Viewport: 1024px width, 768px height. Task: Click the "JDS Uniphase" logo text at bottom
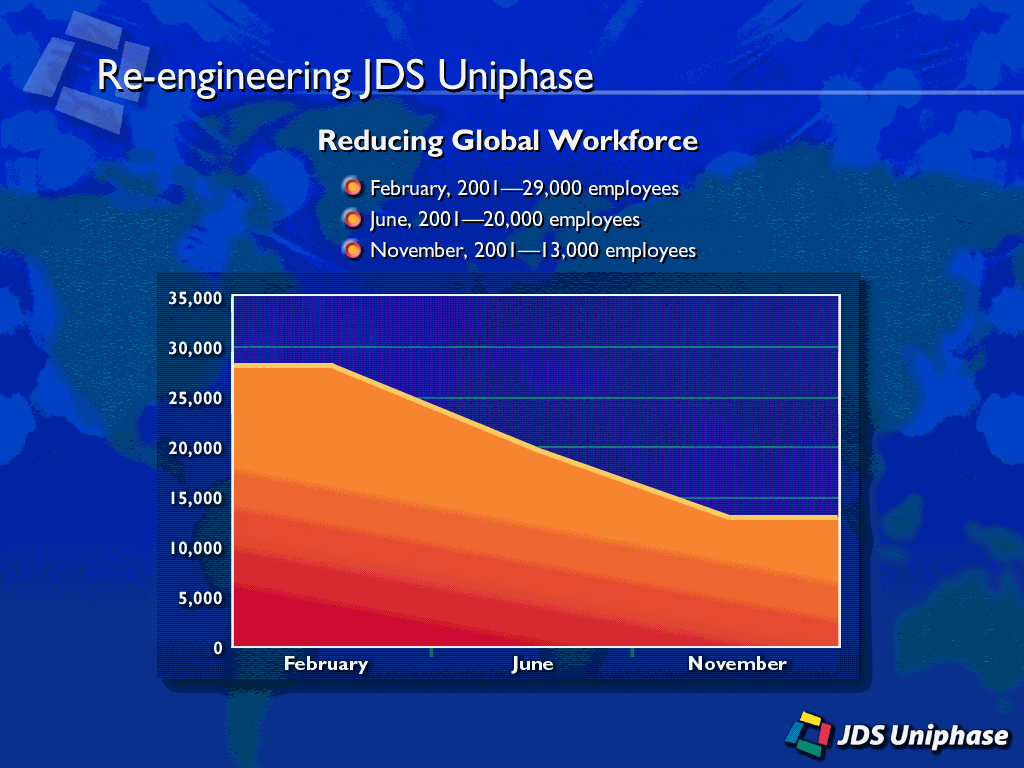923,735
